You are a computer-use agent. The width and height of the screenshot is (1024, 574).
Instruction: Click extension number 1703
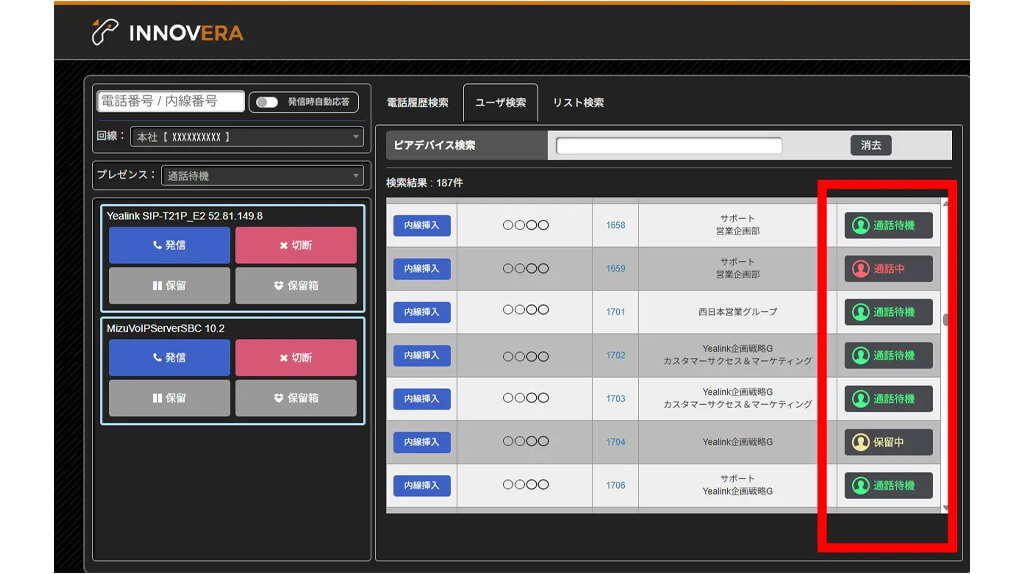point(615,398)
